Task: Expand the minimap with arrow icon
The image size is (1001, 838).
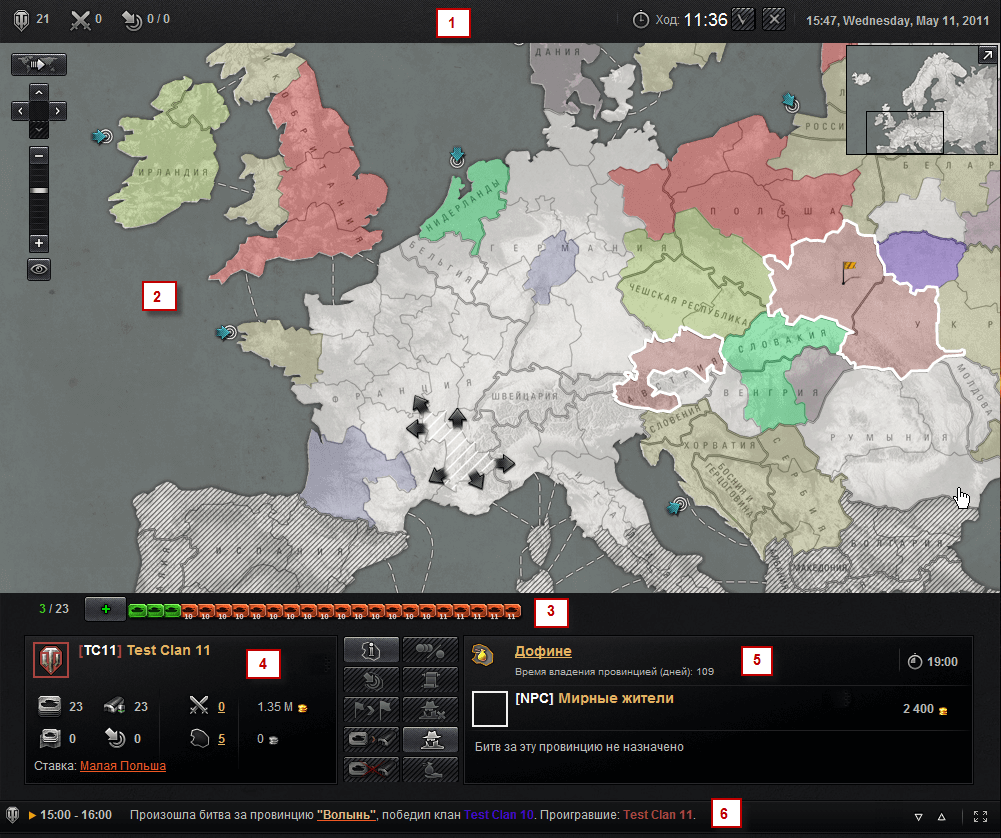Action: [987, 56]
